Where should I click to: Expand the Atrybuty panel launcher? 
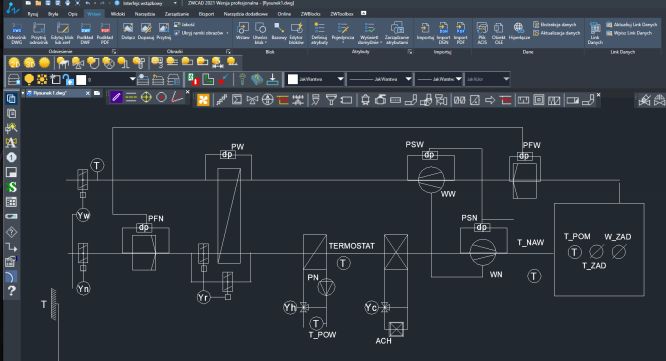pos(410,52)
